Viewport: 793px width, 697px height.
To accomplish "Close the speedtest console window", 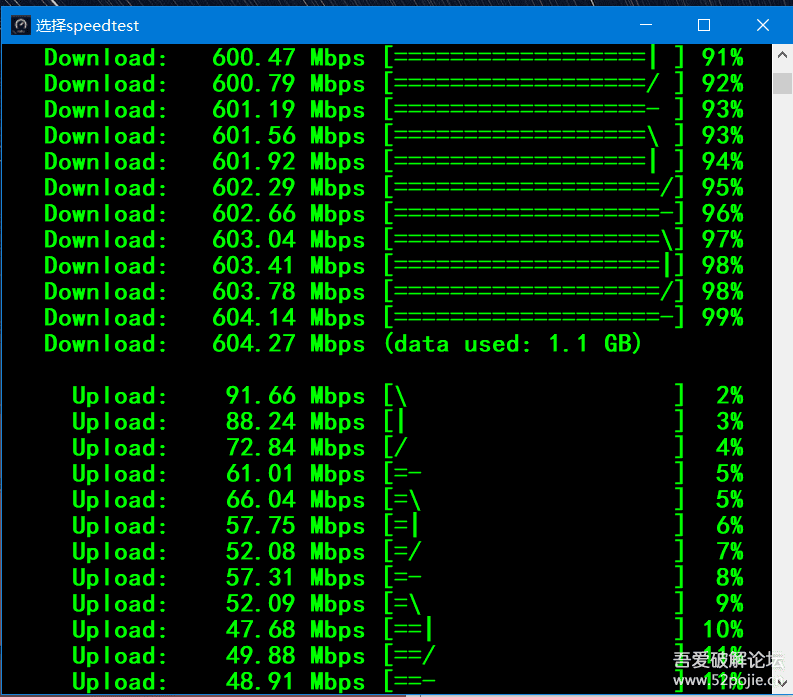I will [x=762, y=25].
